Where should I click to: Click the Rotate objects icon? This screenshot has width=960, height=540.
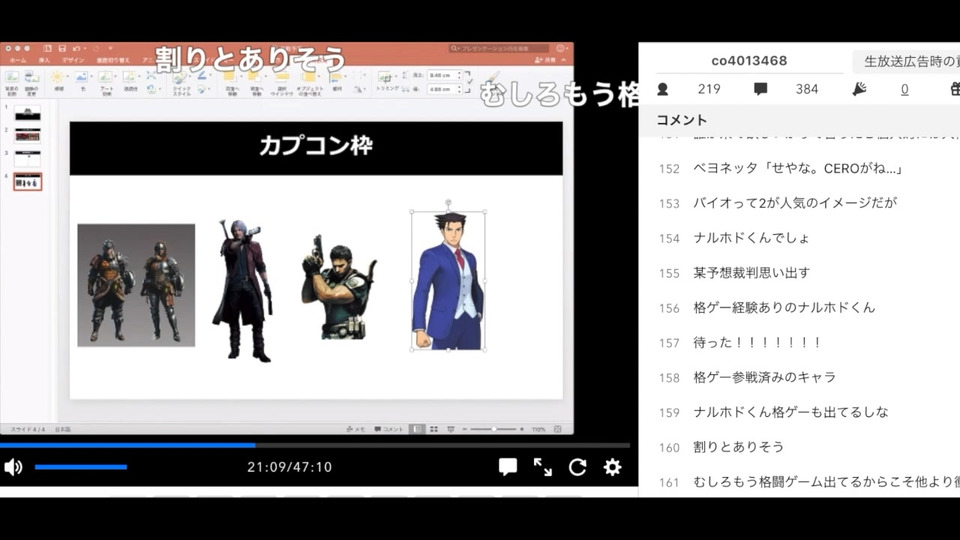(359, 90)
